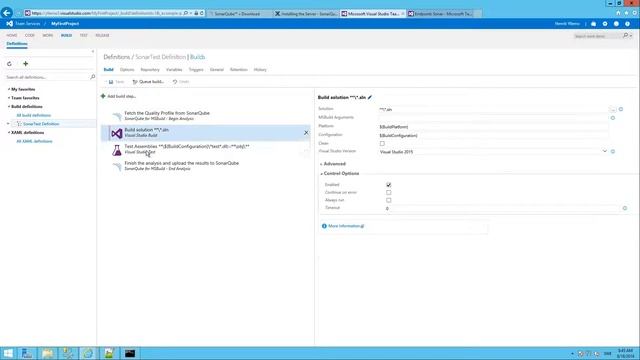The image size is (640, 360).
Task: Click the Visual Studio Build step icon
Action: coord(117,133)
